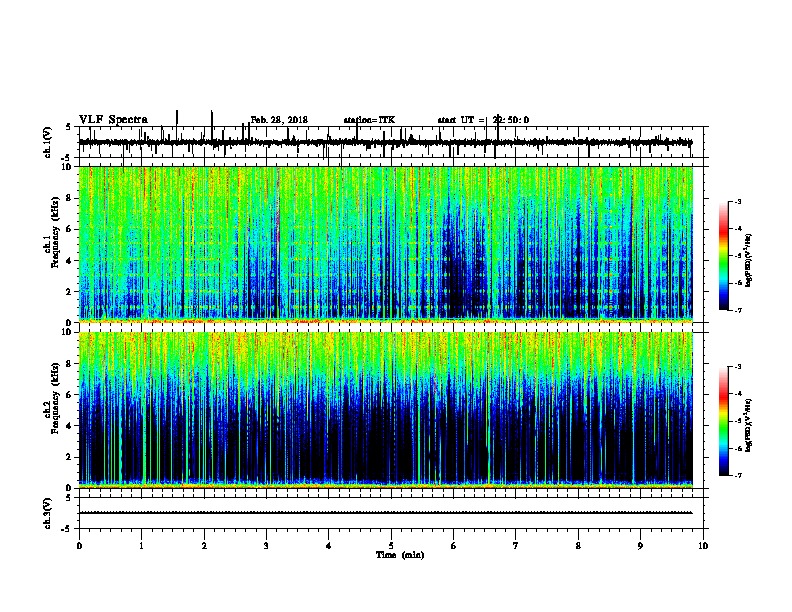The image size is (792, 612).
Task: Click the "-3" tick on ch.1 colorbar
Action: pos(737,201)
